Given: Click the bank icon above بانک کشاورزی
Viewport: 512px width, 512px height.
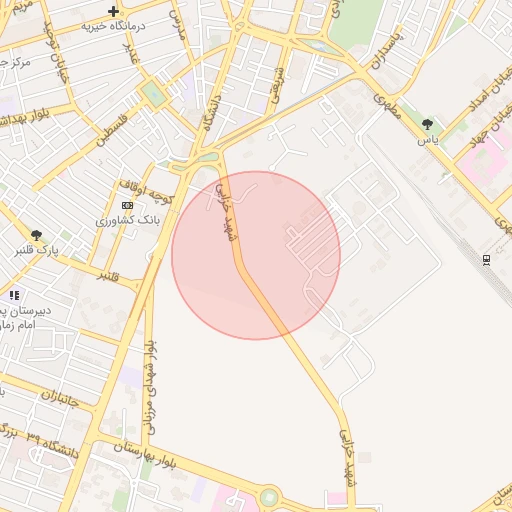Looking at the screenshot, I should [127, 205].
